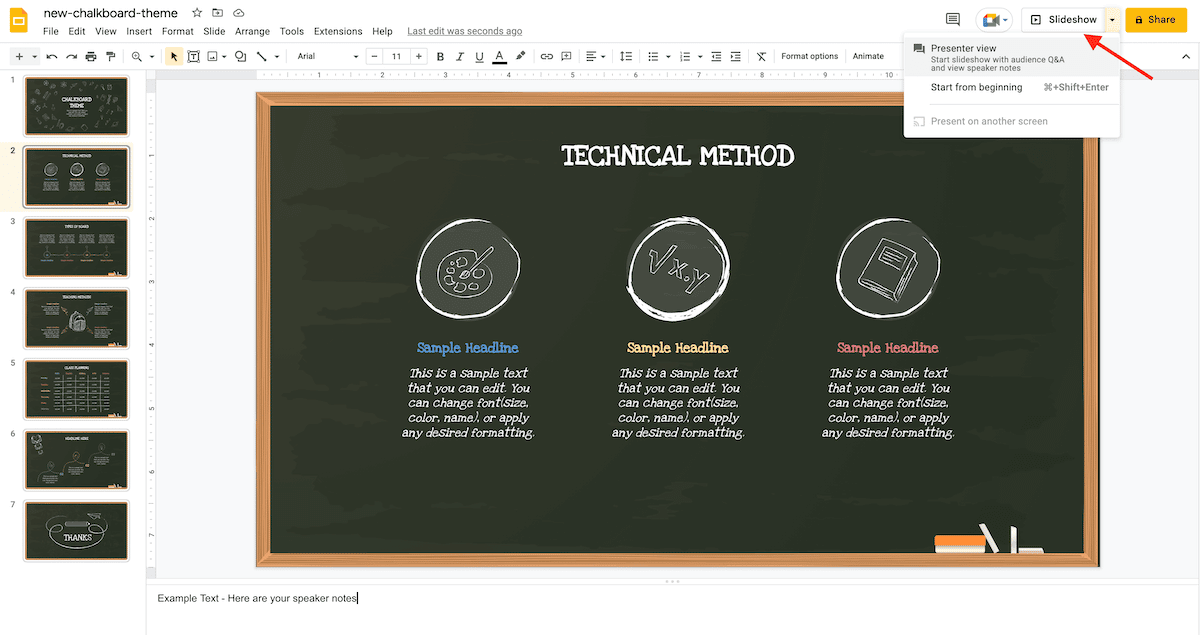Toggle bold formatting
Image resolution: width=1200 pixels, height=635 pixels.
point(439,57)
